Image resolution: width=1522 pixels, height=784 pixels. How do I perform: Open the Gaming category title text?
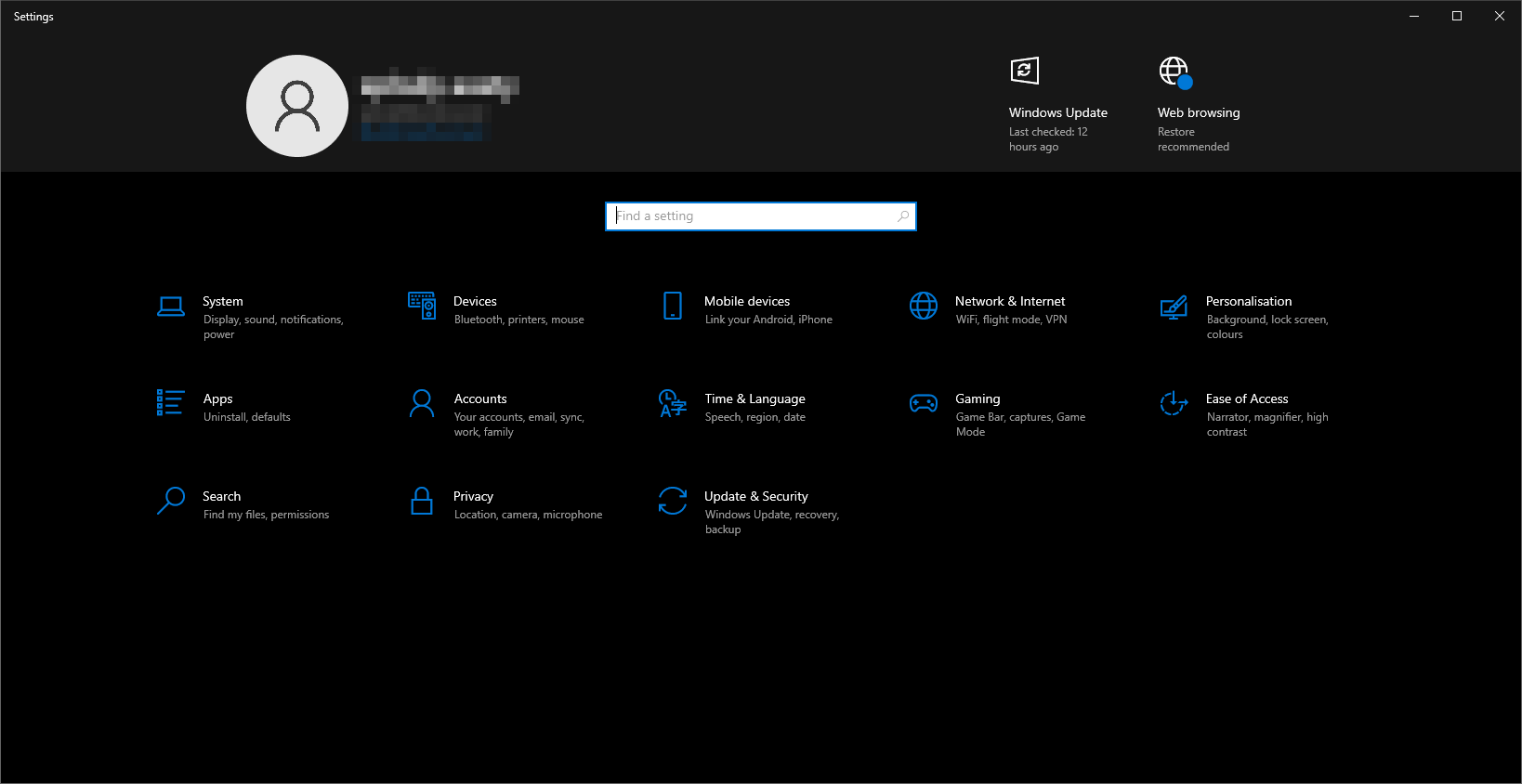pos(977,399)
